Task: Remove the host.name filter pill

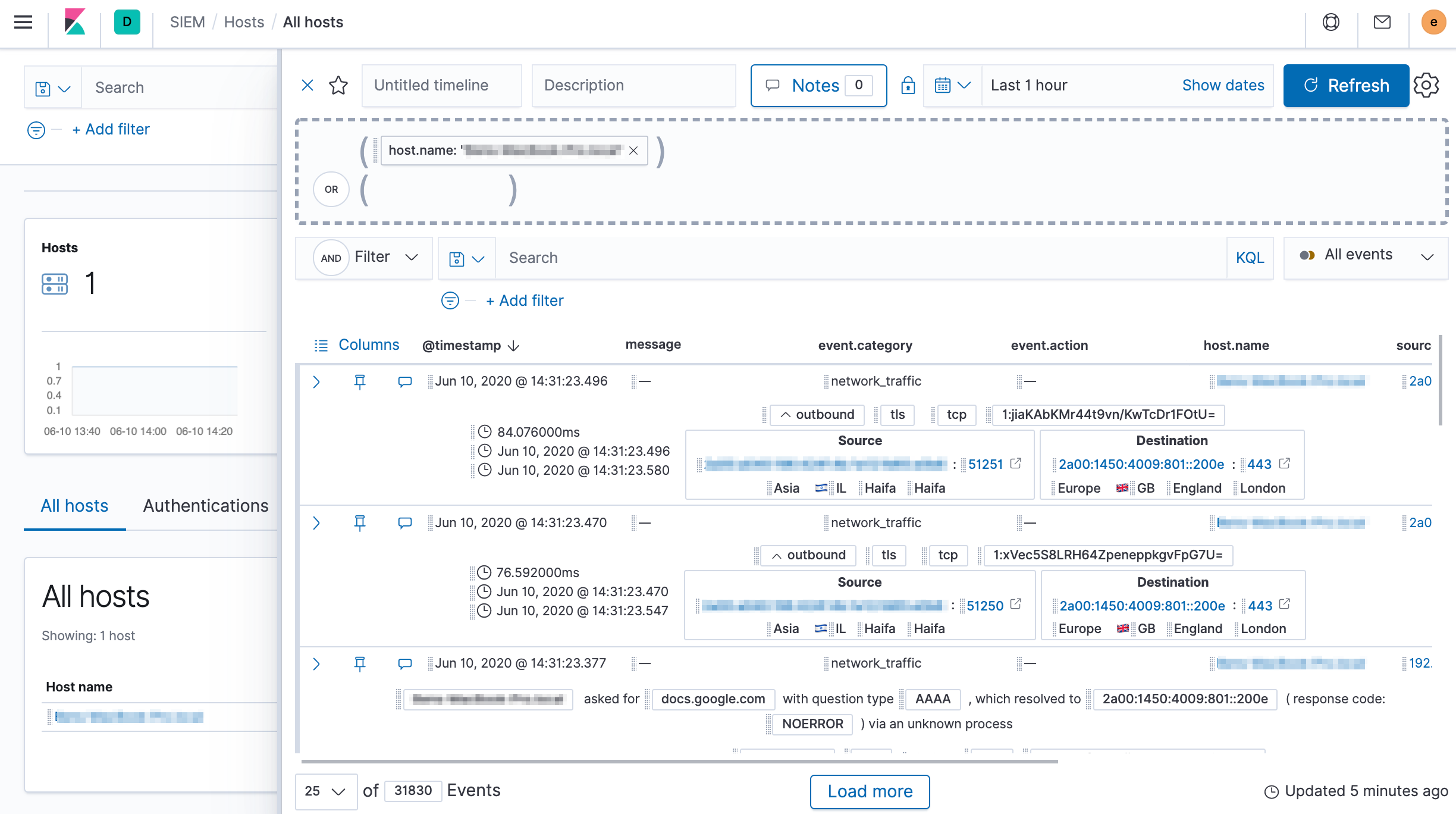Action: click(633, 151)
